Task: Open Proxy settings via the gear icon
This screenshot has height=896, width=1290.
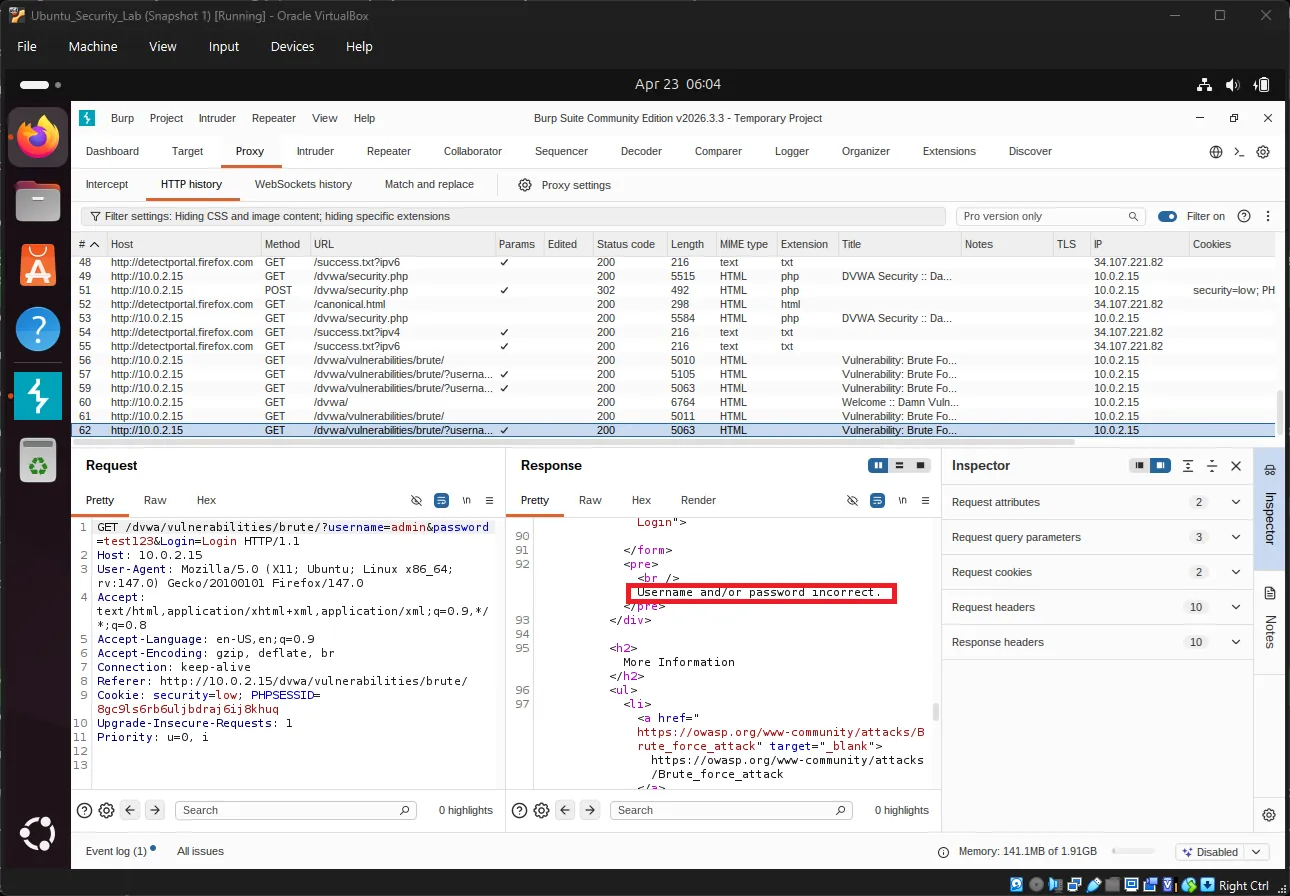Action: pos(524,184)
